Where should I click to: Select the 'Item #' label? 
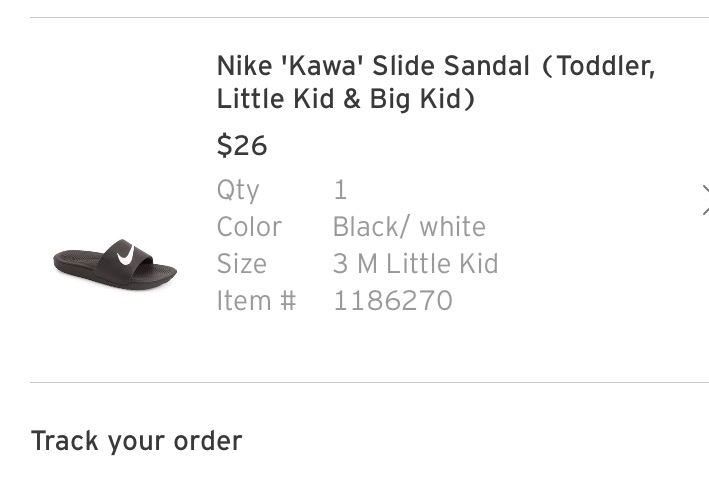[256, 300]
